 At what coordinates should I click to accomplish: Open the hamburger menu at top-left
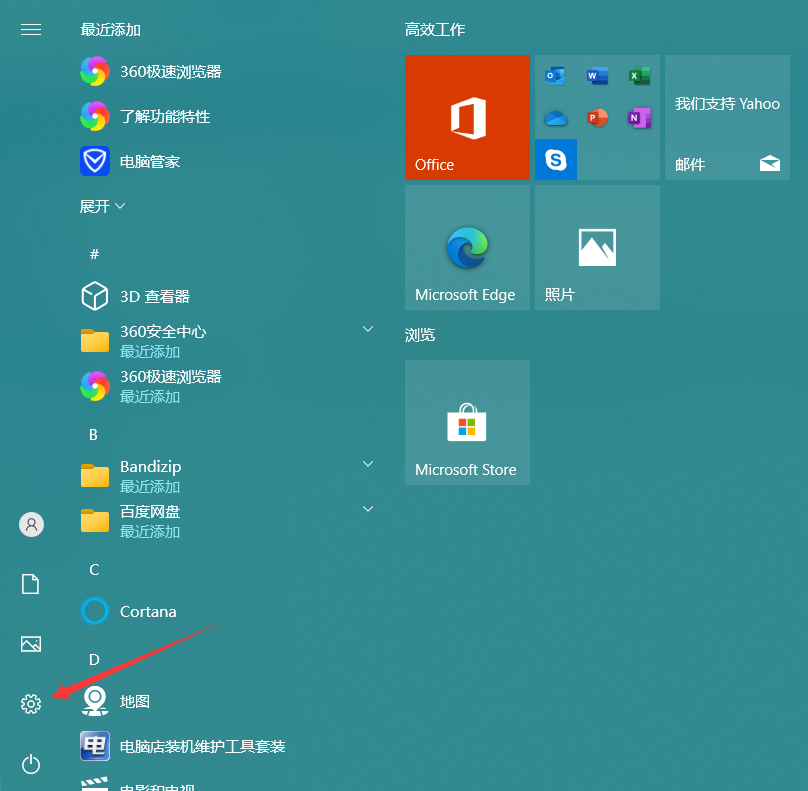31,30
